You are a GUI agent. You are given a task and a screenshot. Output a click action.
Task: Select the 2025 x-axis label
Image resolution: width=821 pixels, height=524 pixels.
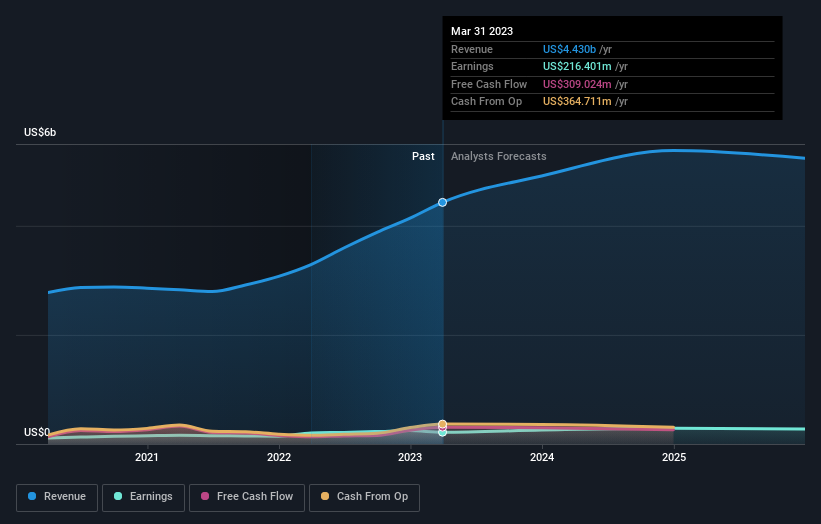click(674, 457)
